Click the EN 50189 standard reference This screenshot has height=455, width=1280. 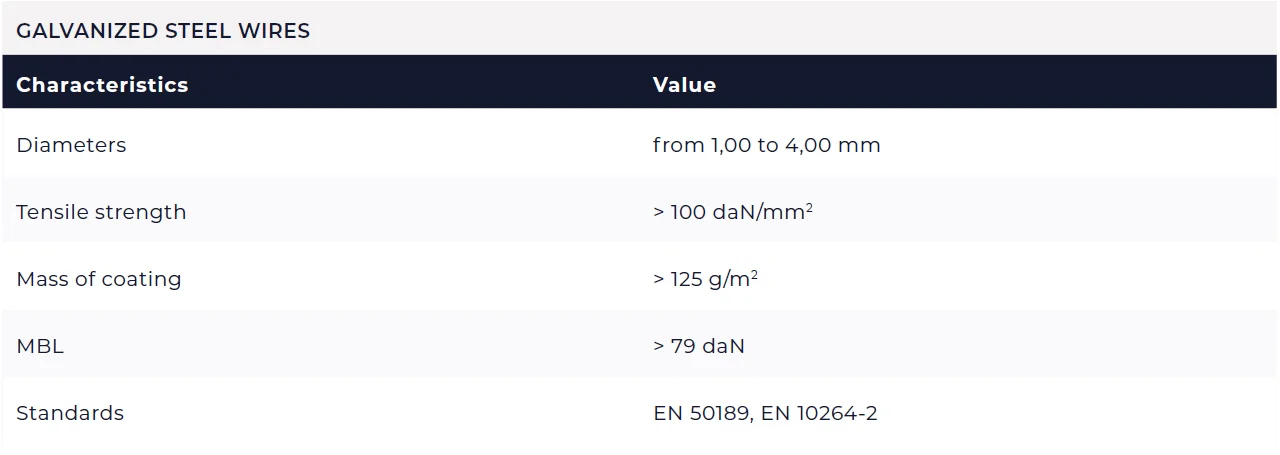pyautogui.click(x=702, y=413)
